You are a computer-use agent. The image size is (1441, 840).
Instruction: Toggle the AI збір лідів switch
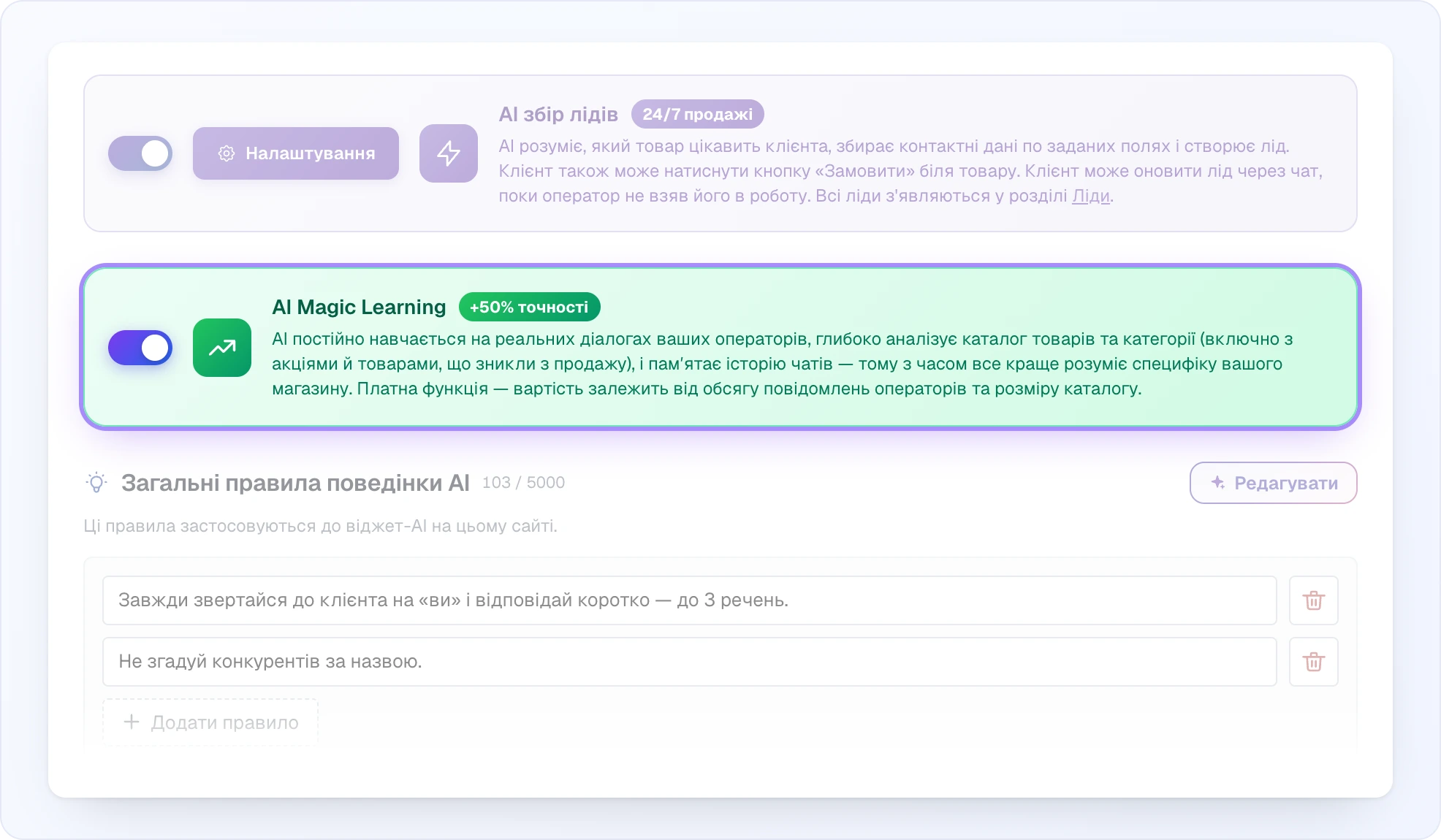[x=140, y=153]
